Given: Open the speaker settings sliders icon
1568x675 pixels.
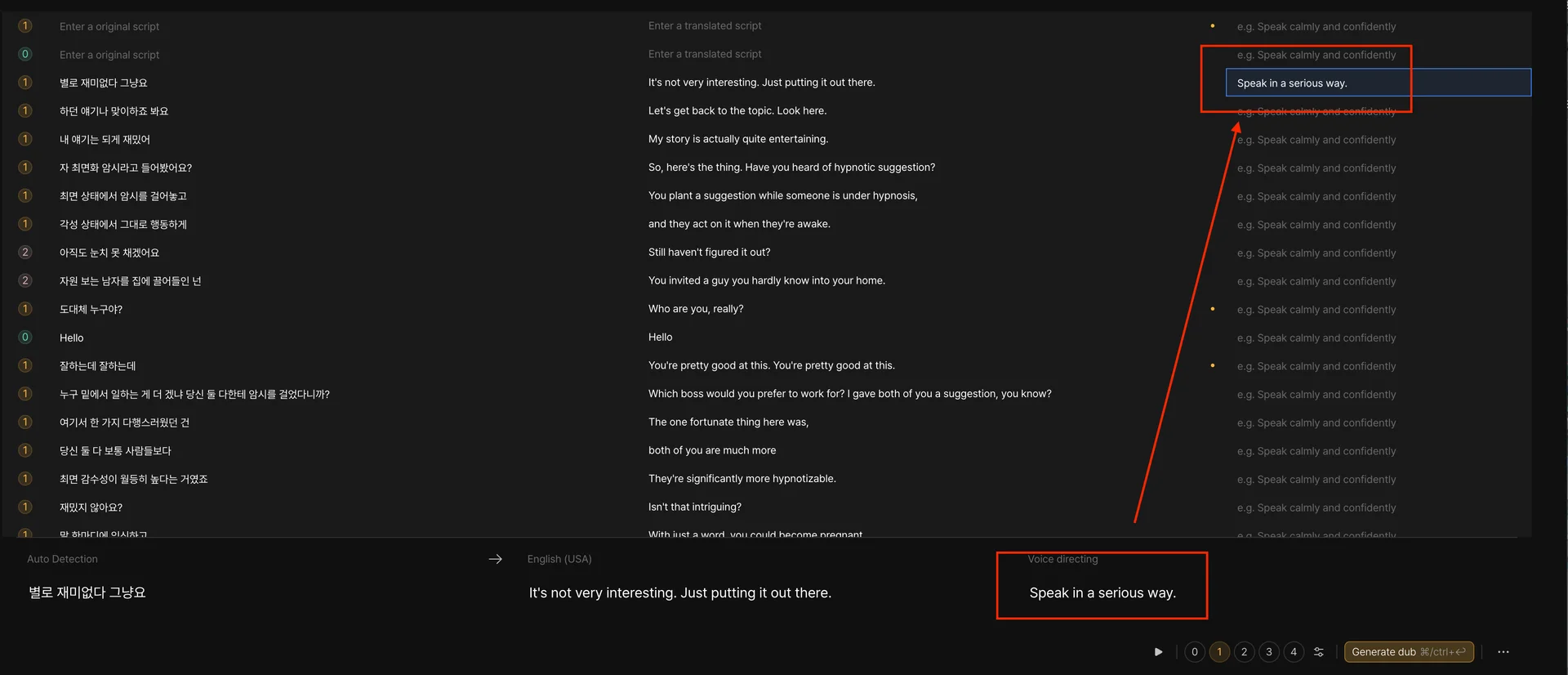Looking at the screenshot, I should [x=1318, y=652].
